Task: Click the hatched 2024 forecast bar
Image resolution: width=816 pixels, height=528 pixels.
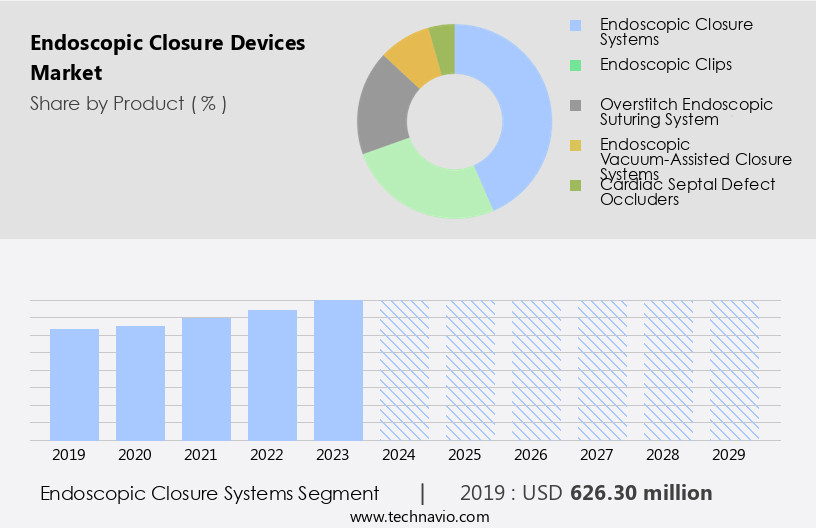Action: 404,370
